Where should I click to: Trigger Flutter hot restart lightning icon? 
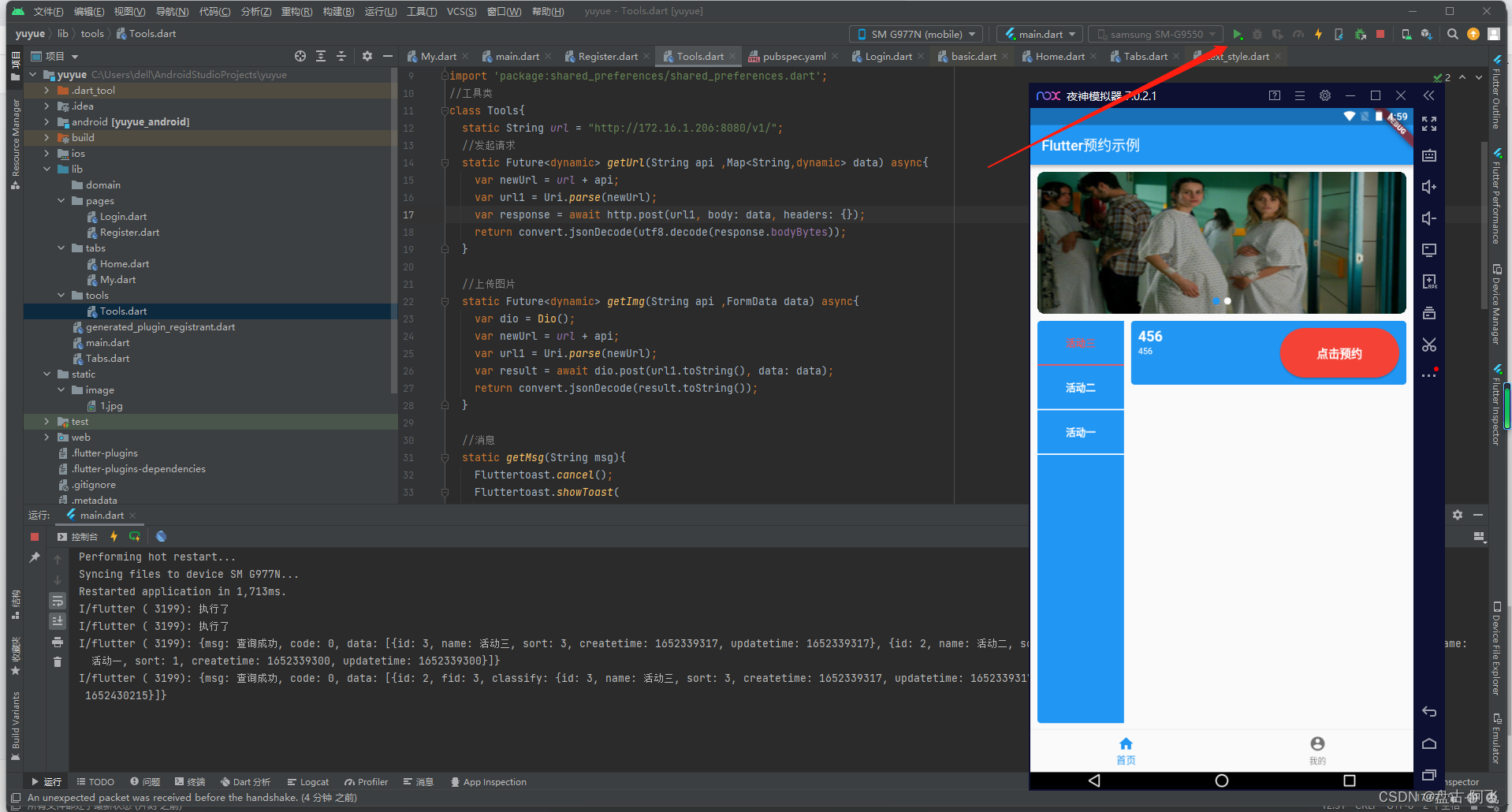(x=1318, y=34)
